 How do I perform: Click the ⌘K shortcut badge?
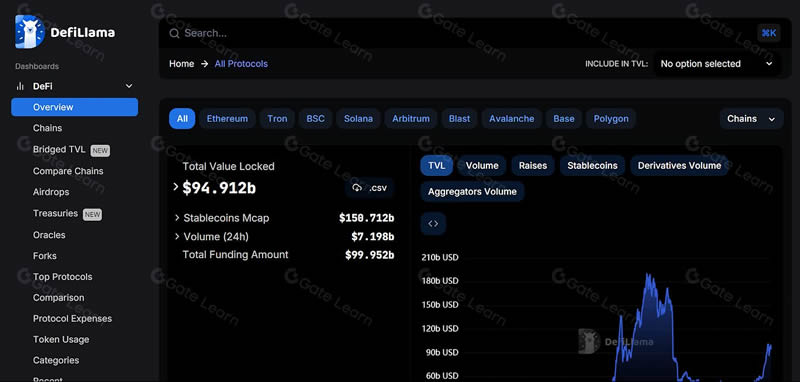[x=768, y=33]
